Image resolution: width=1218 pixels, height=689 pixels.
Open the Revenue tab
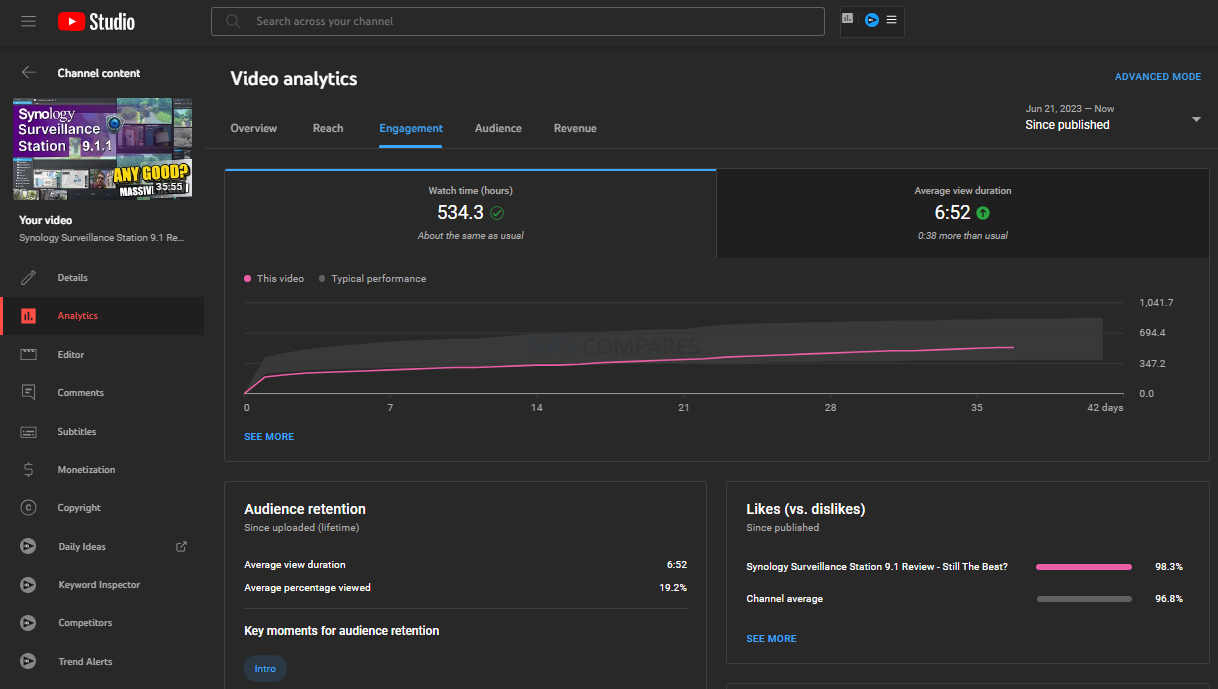575,128
